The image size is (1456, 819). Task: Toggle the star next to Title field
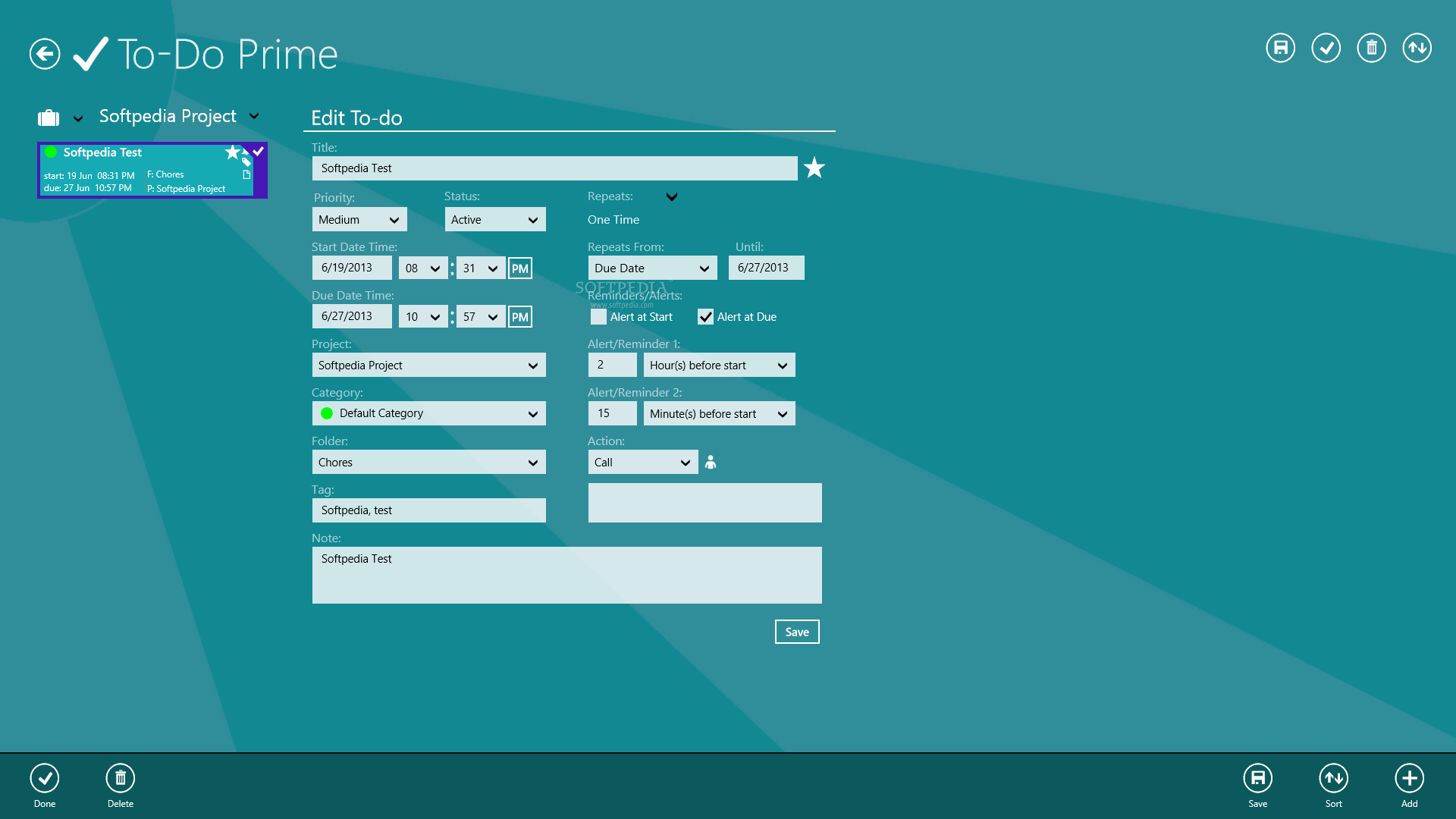tap(814, 168)
